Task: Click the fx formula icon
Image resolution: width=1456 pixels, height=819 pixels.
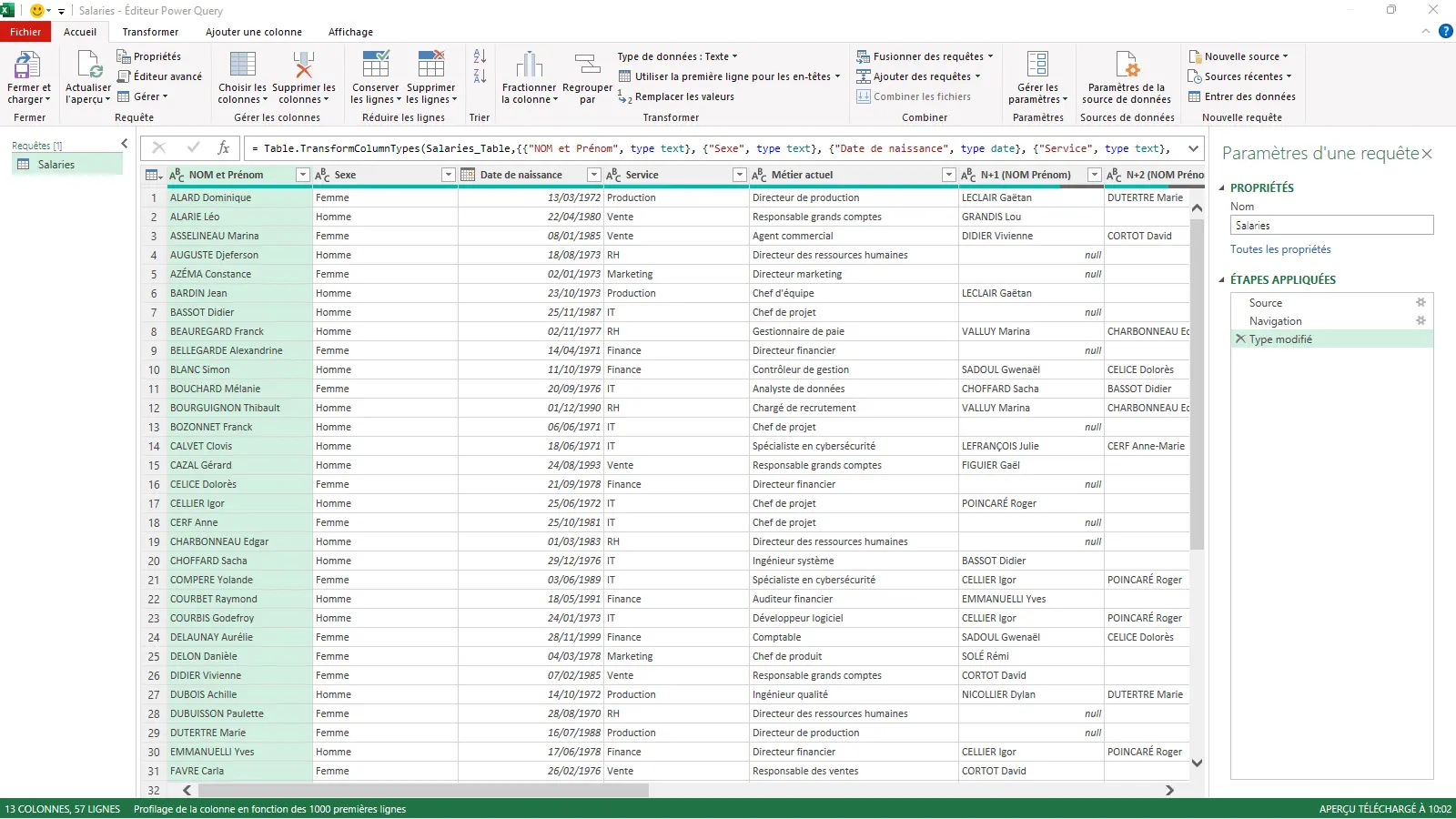Action: pyautogui.click(x=224, y=147)
